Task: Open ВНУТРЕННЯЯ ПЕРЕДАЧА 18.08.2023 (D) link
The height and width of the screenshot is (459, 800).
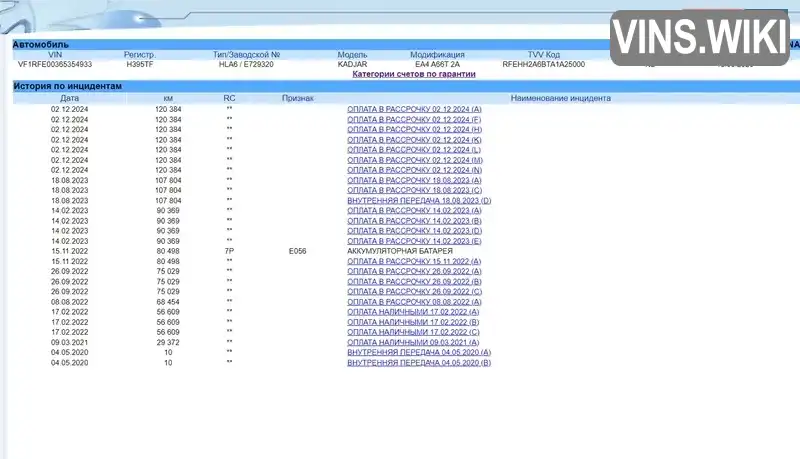Action: click(x=419, y=200)
